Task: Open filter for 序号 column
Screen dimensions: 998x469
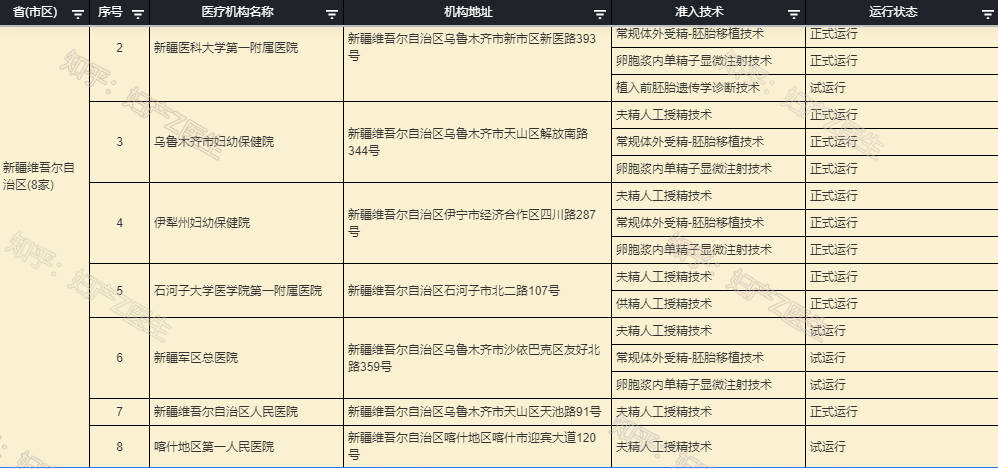Action: [137, 14]
